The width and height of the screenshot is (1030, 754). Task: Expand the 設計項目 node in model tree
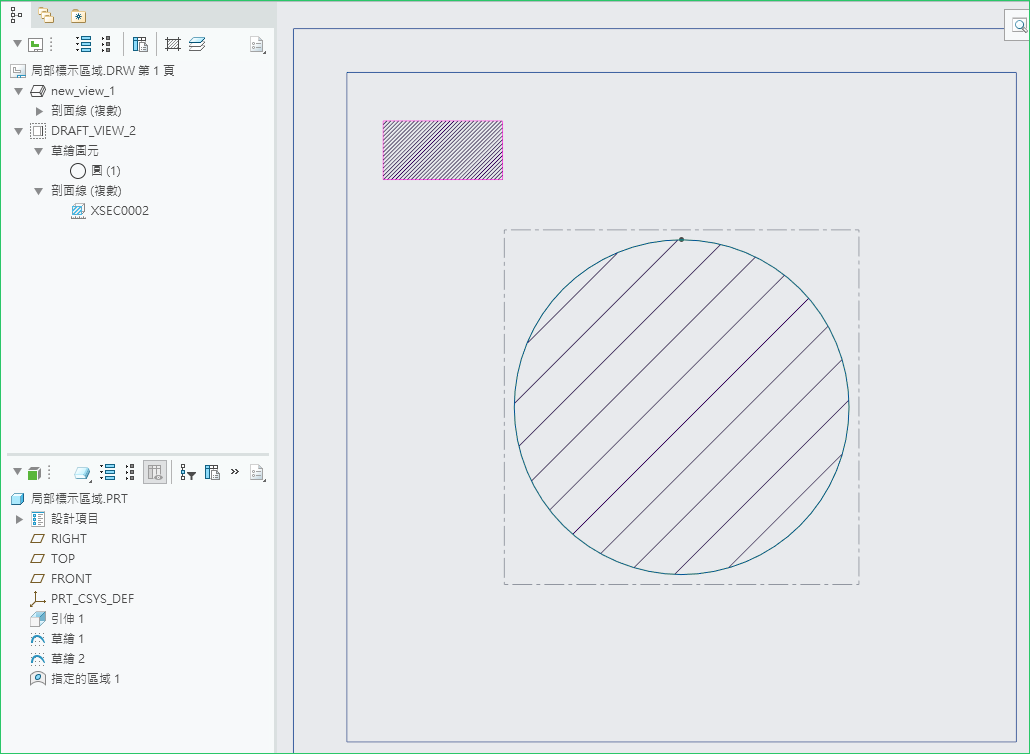(19, 519)
